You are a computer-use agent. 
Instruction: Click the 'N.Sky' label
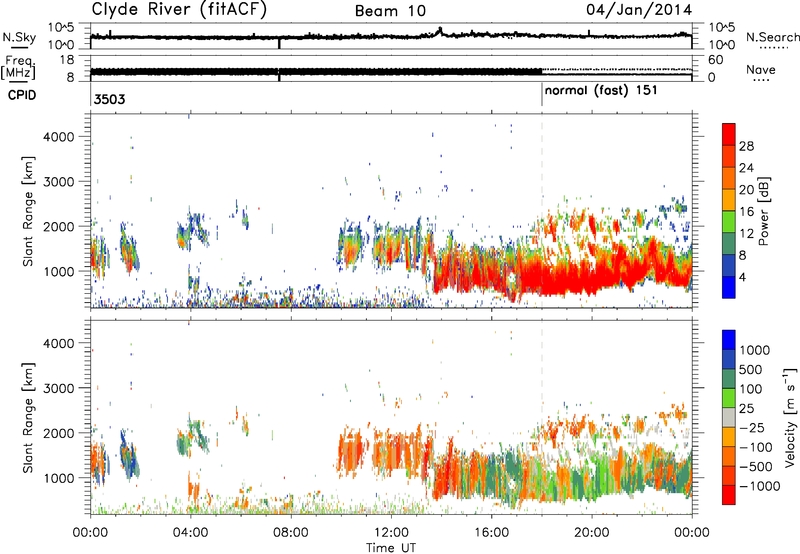[x=19, y=37]
